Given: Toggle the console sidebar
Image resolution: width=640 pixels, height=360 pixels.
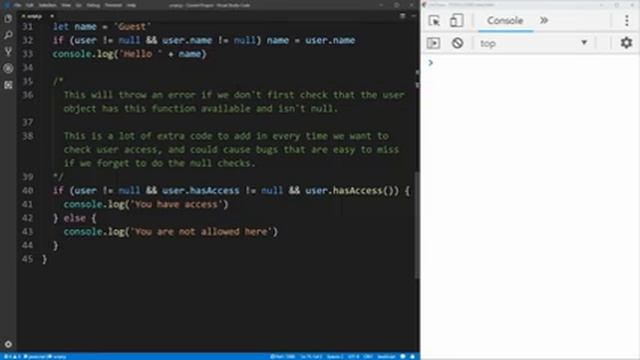Looking at the screenshot, I should pos(433,43).
